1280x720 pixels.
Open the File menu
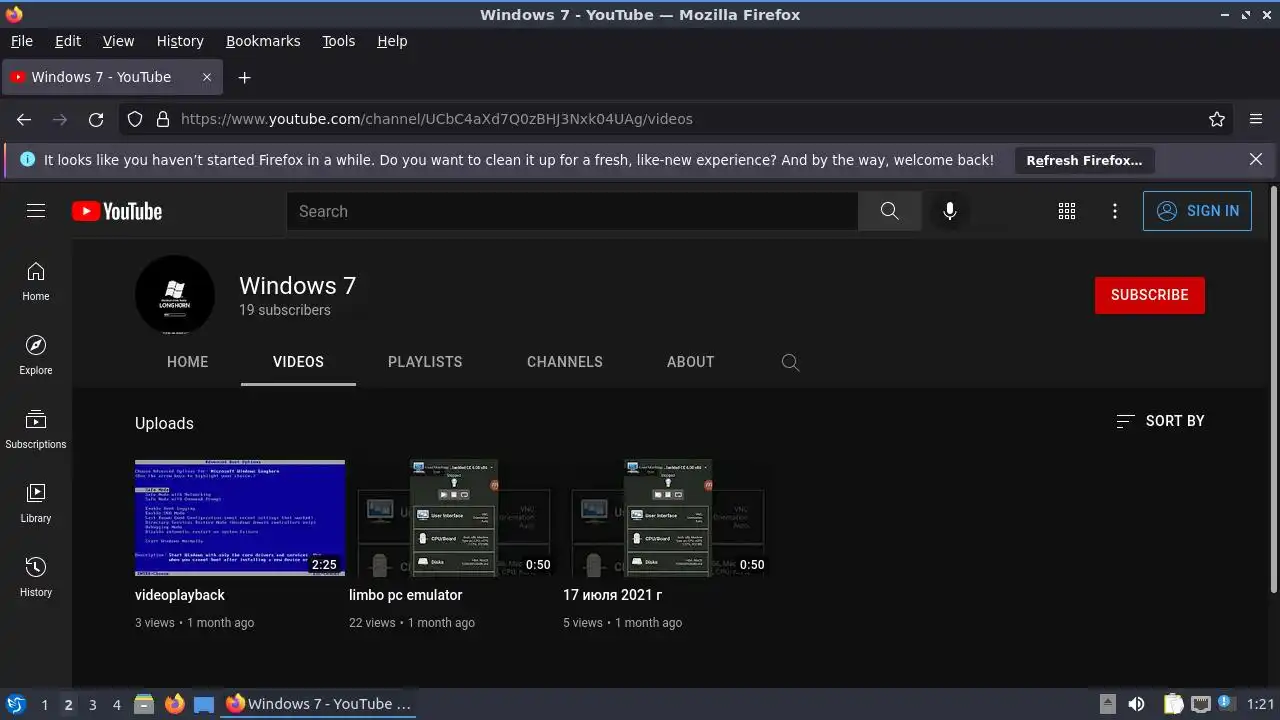coord(22,41)
